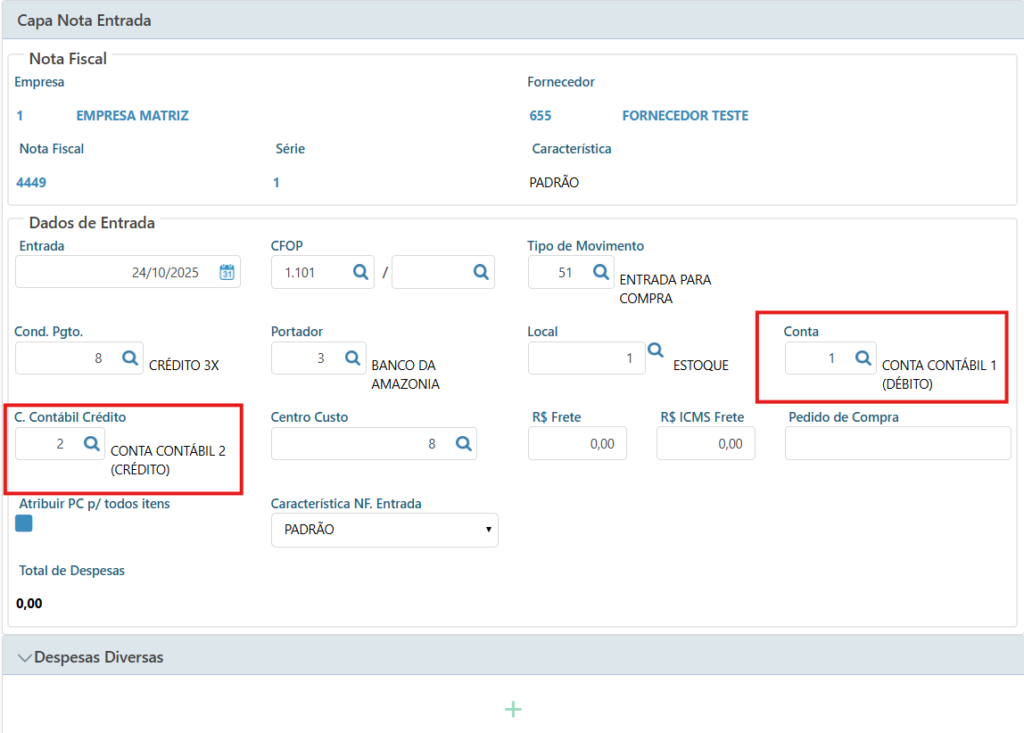Collapse the Despesas Diversas section

point(26,657)
